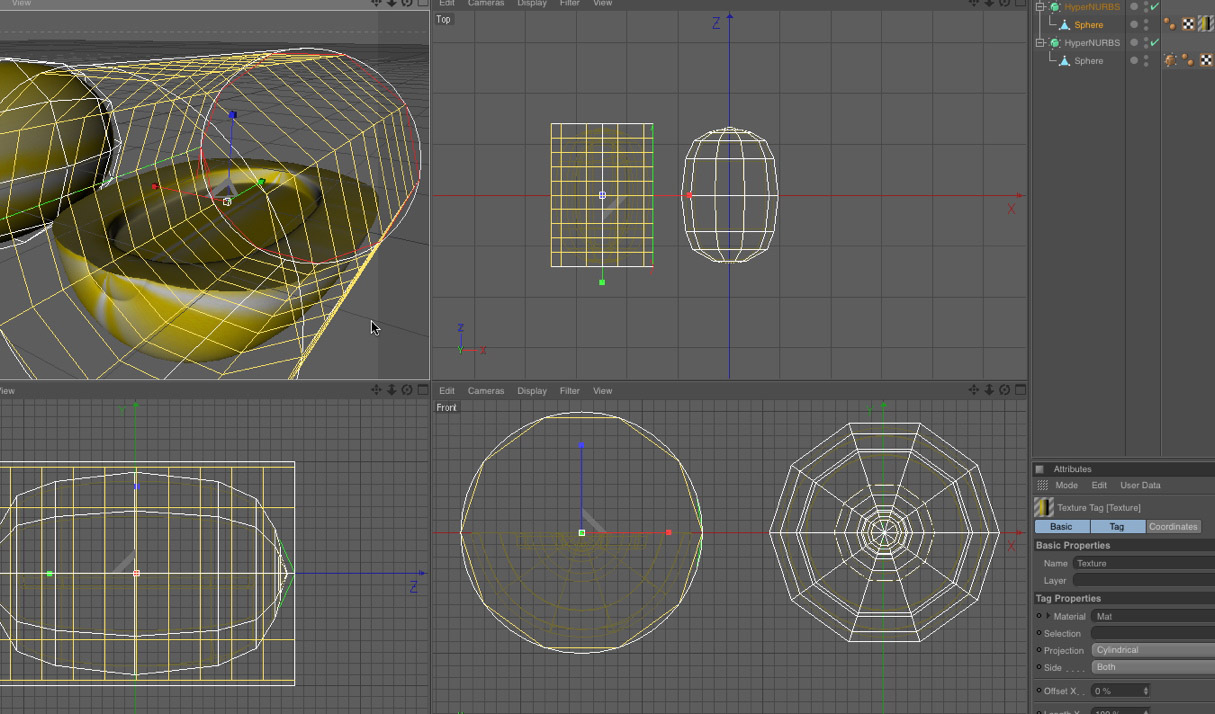Click the empty Layer field
Screen dimensions: 1215x714
pos(1143,580)
